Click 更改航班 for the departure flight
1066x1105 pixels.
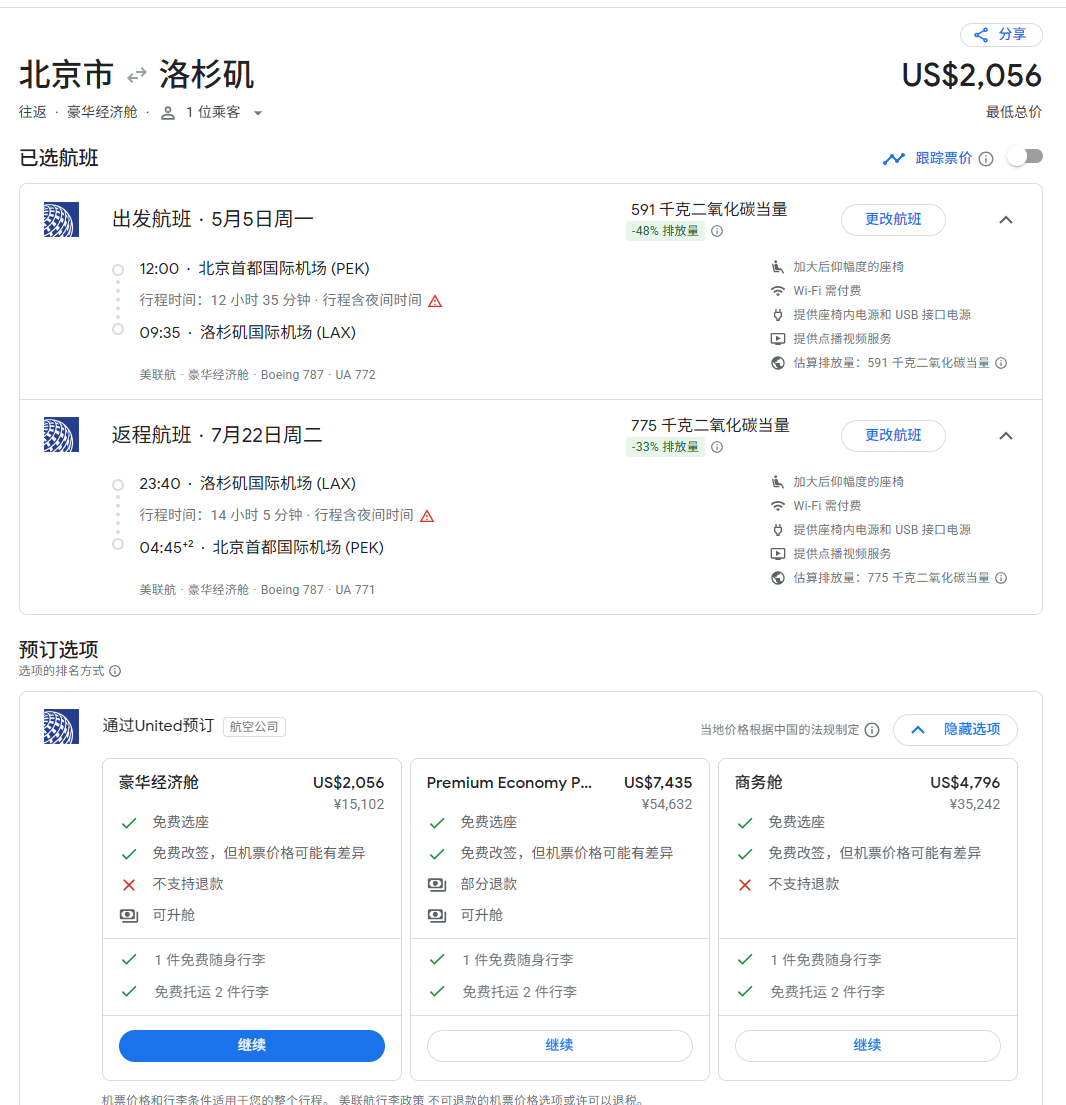coord(893,220)
